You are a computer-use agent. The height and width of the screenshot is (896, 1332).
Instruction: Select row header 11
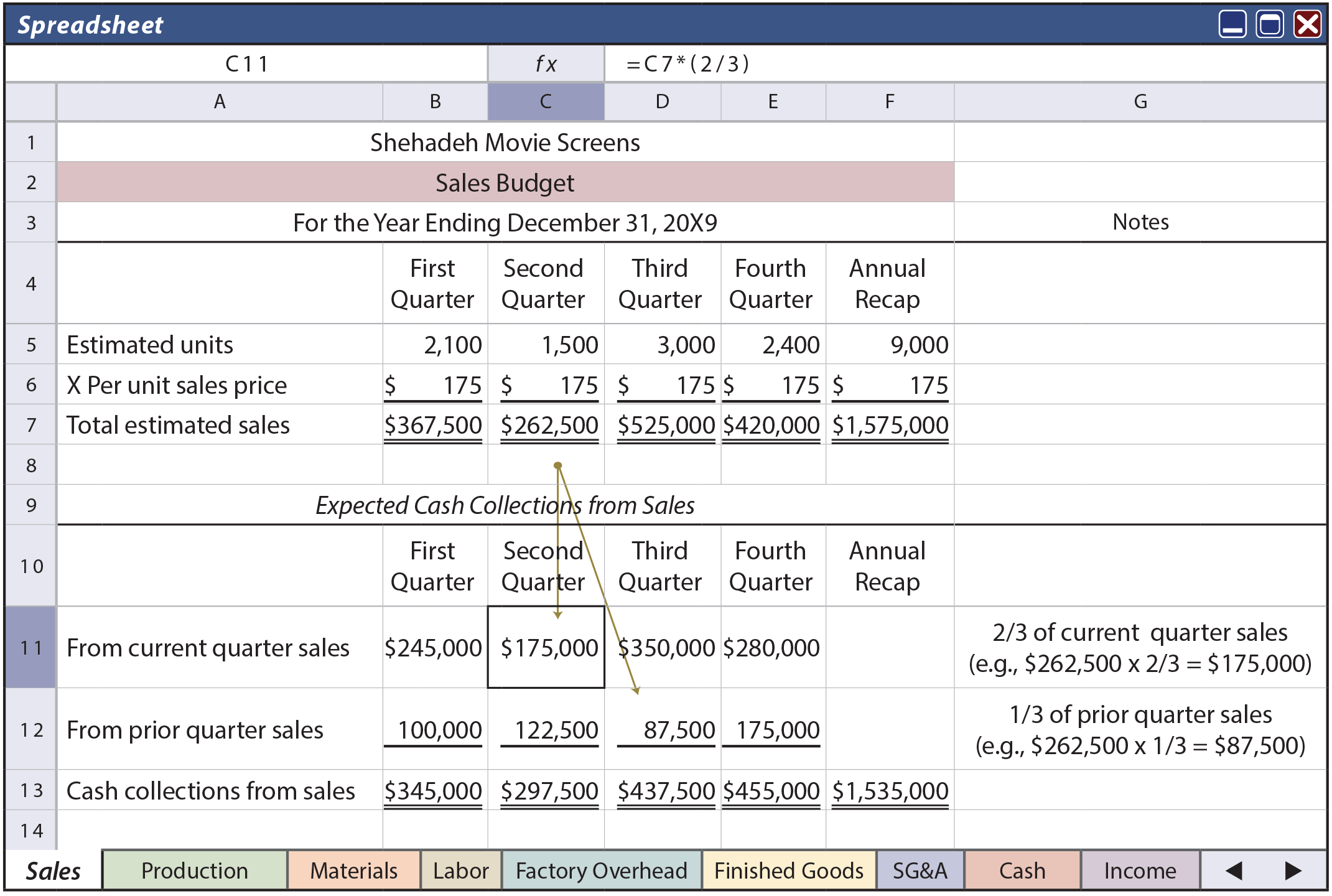click(x=29, y=648)
